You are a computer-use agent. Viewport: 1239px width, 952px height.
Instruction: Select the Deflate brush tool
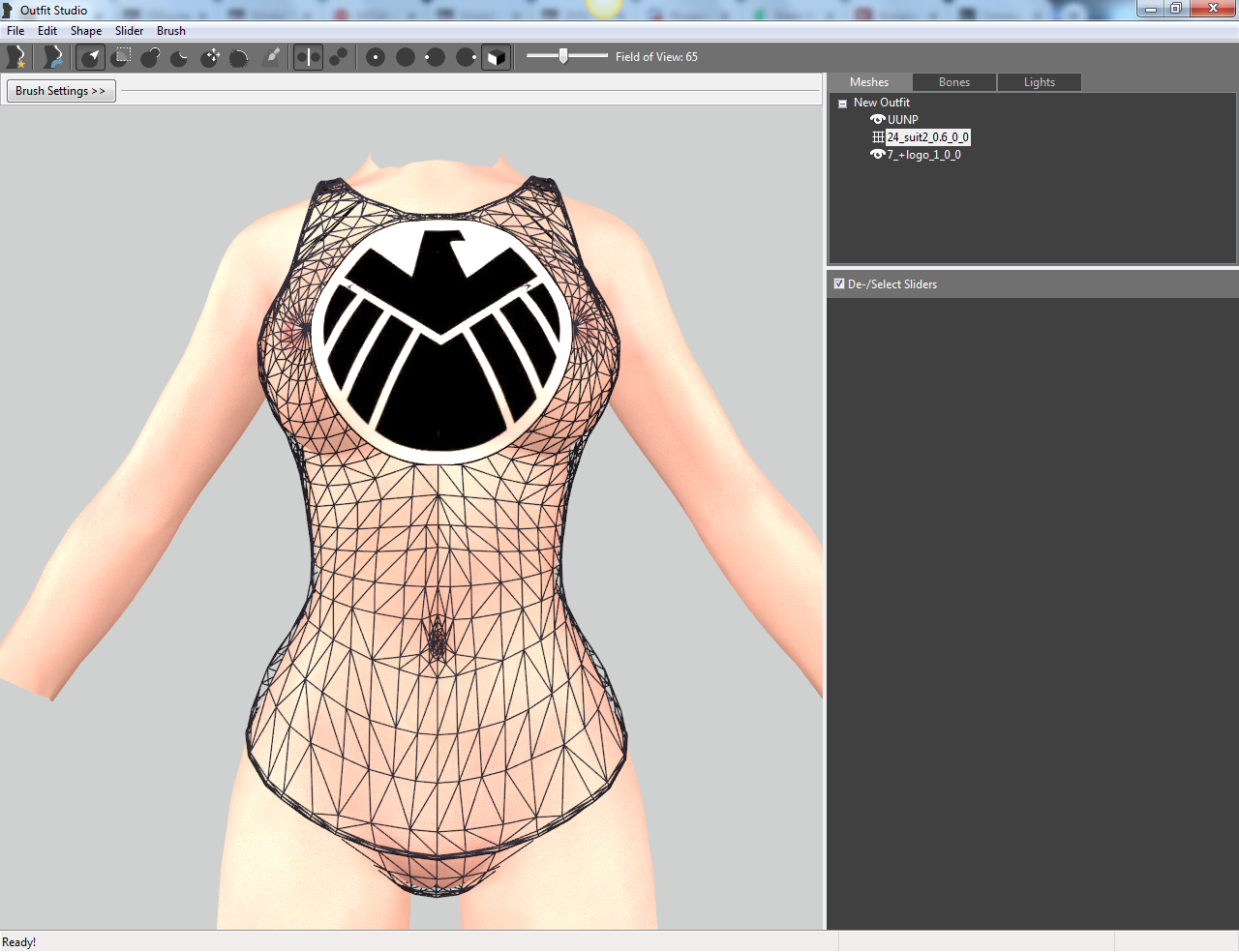pos(180,57)
